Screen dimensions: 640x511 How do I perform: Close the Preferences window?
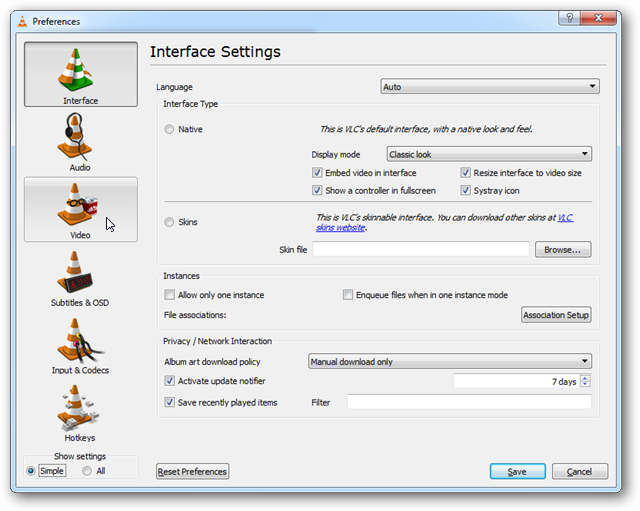click(x=598, y=18)
